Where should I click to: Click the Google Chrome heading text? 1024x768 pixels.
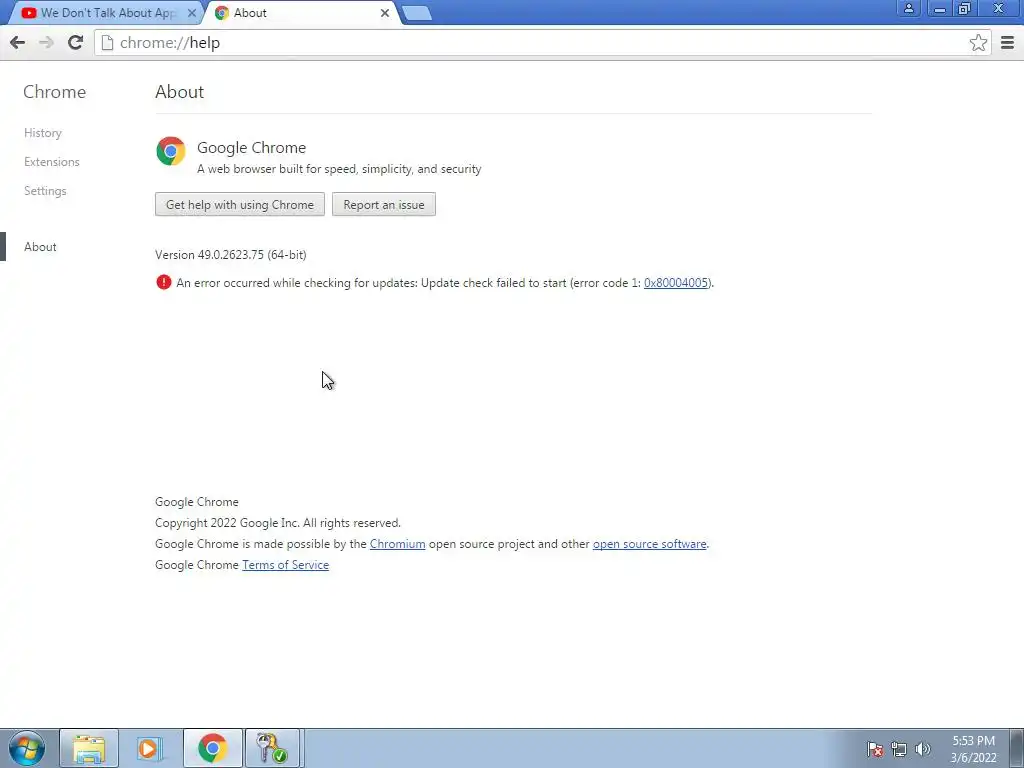251,148
